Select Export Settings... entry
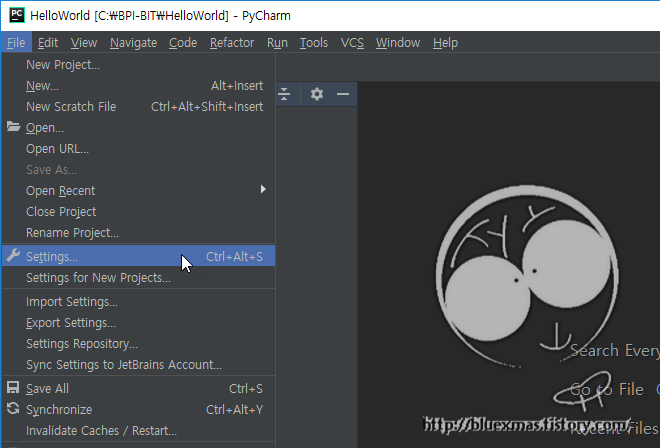 138,323
